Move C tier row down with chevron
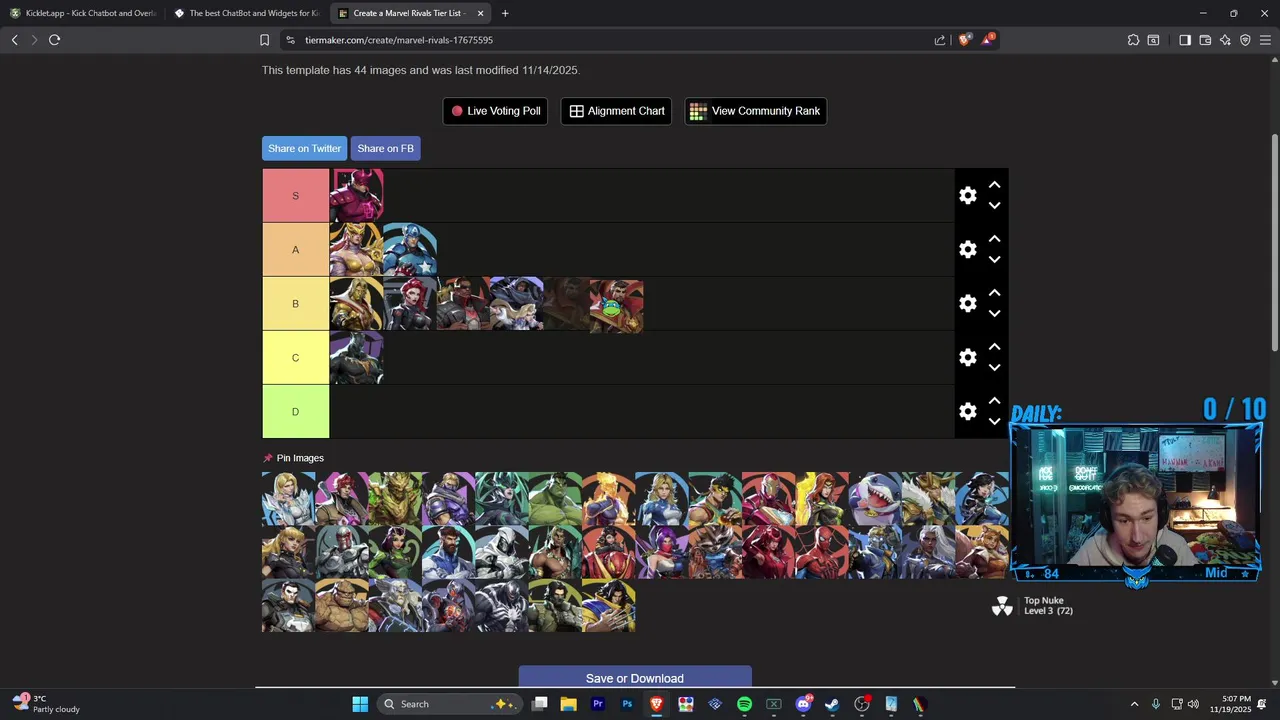Screen dimensions: 1280x720 [994, 368]
